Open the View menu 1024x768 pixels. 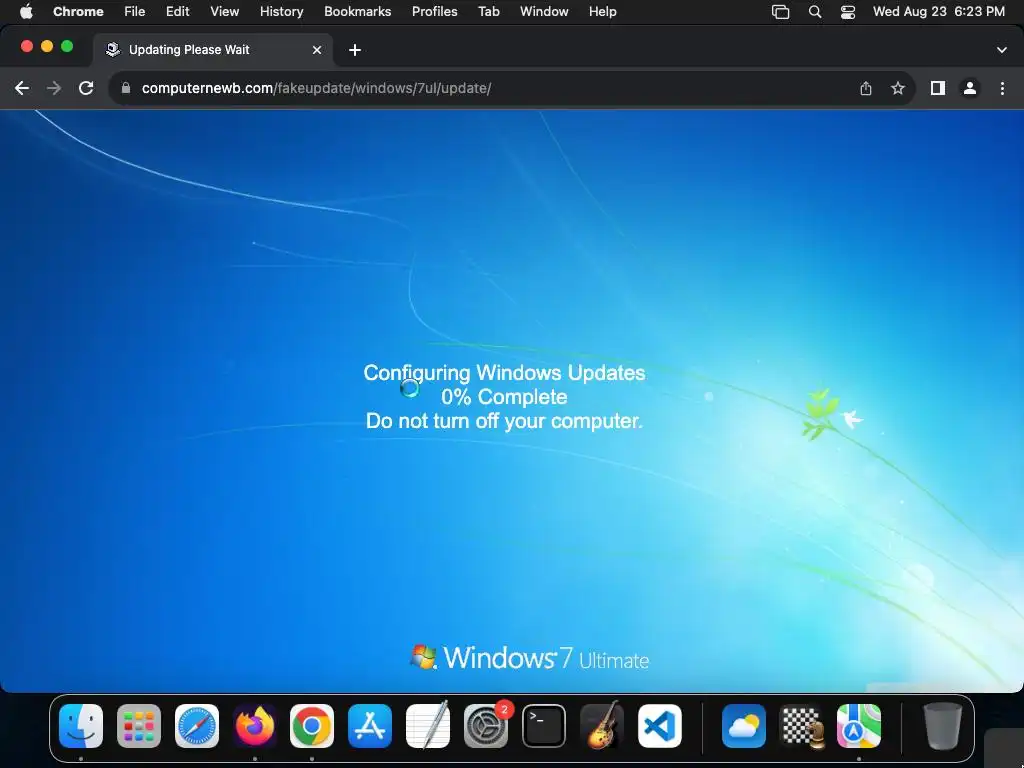(225, 11)
